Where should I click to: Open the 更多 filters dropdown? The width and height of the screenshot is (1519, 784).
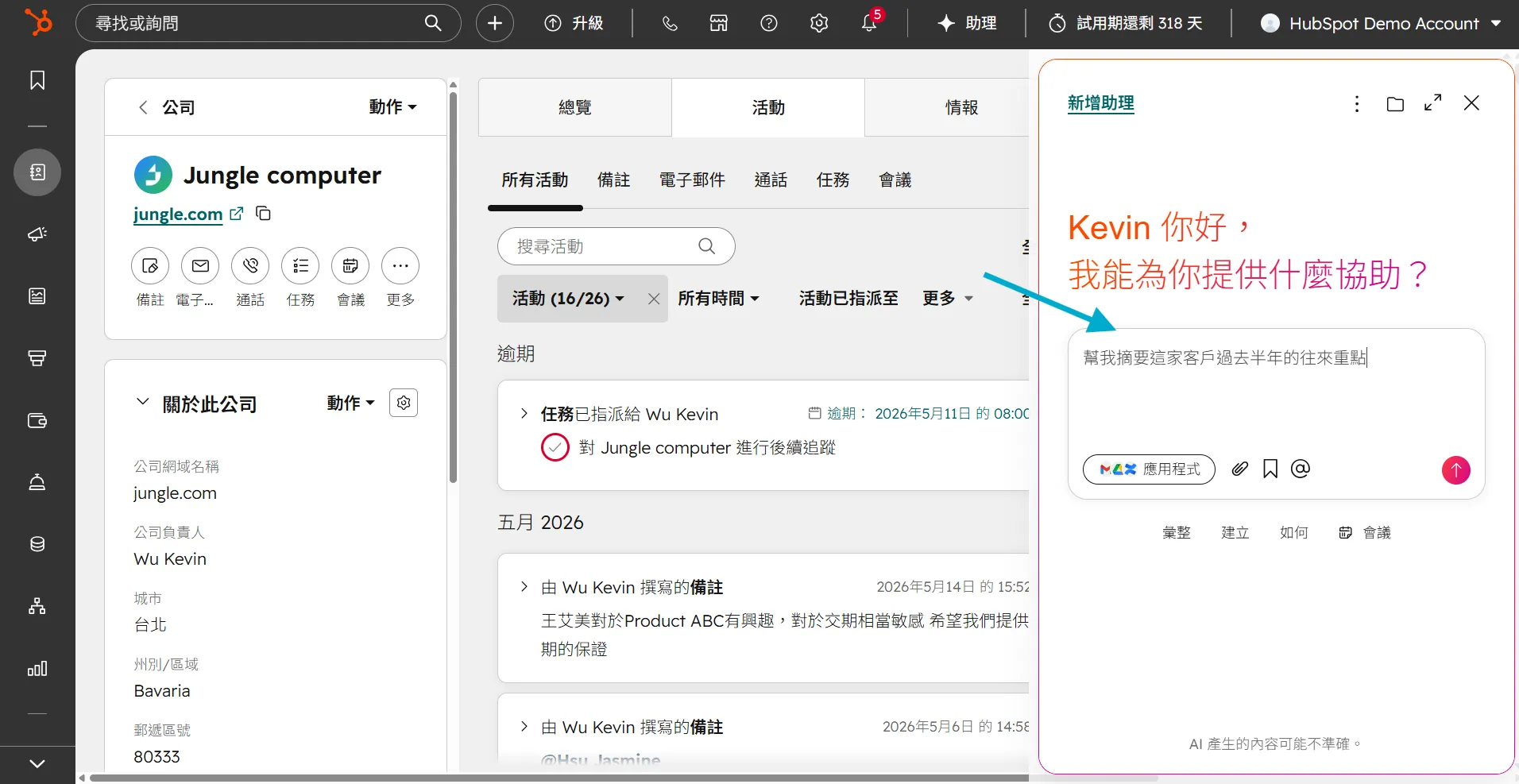point(947,299)
